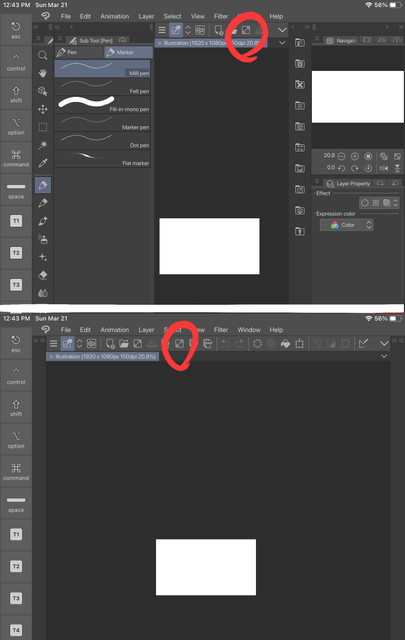
Task: Click Clear sparkle-circle icon in lower command bar
Action: tap(257, 344)
